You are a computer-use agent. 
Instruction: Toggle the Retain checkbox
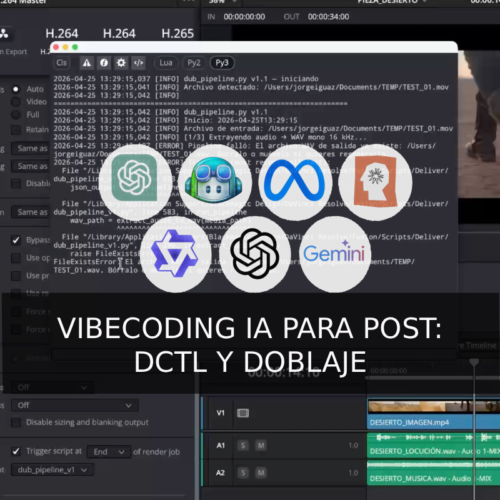click(16, 130)
